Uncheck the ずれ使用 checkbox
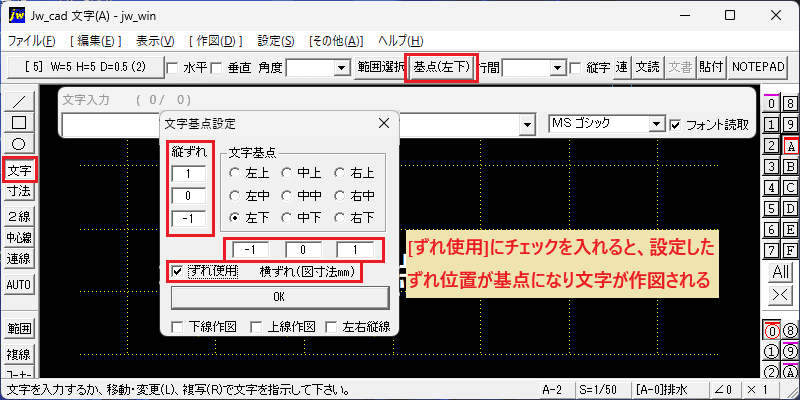Screen dimensions: 800x400 coord(178,271)
